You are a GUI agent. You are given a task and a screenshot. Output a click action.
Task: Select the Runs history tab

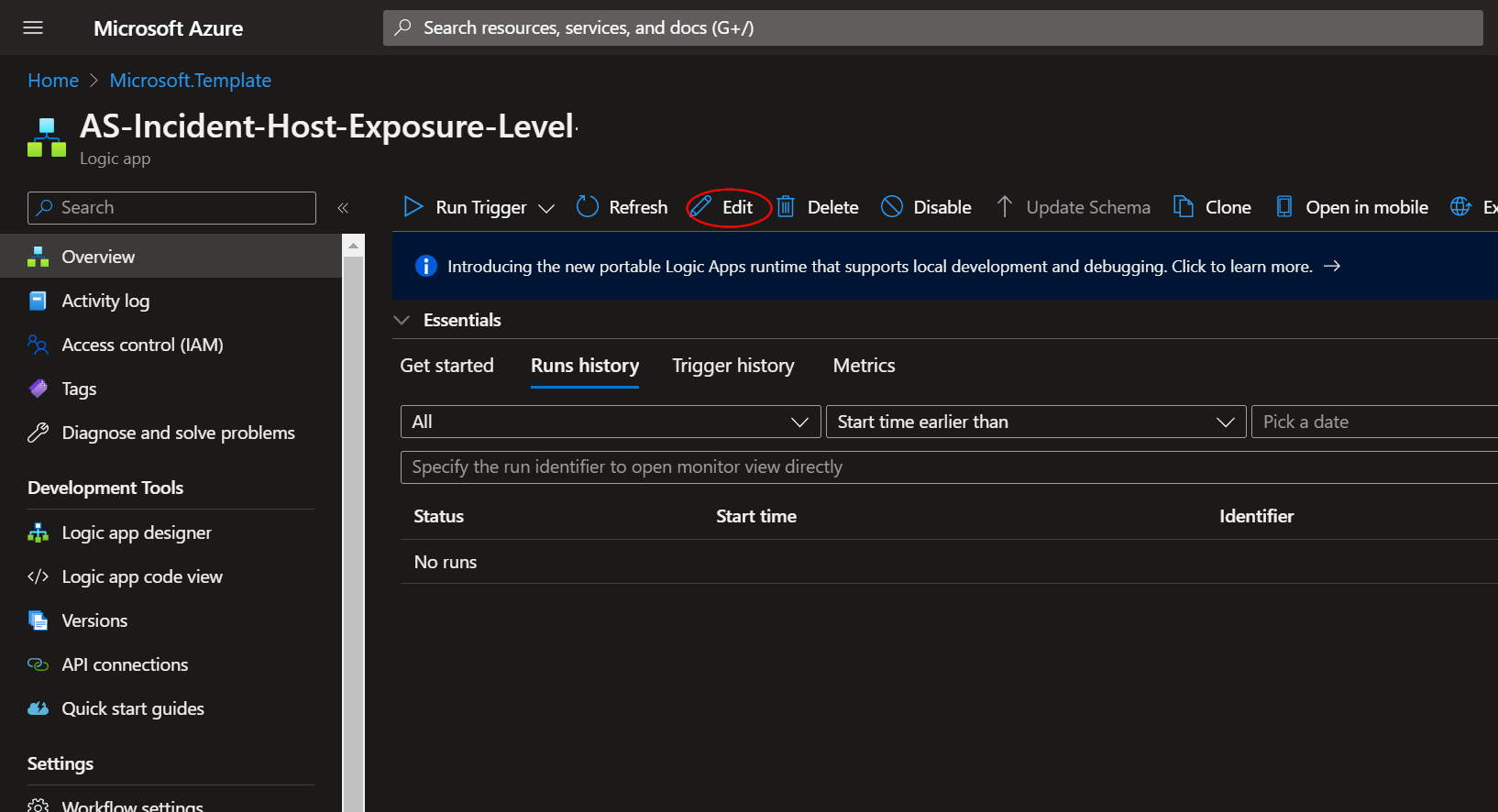click(585, 366)
